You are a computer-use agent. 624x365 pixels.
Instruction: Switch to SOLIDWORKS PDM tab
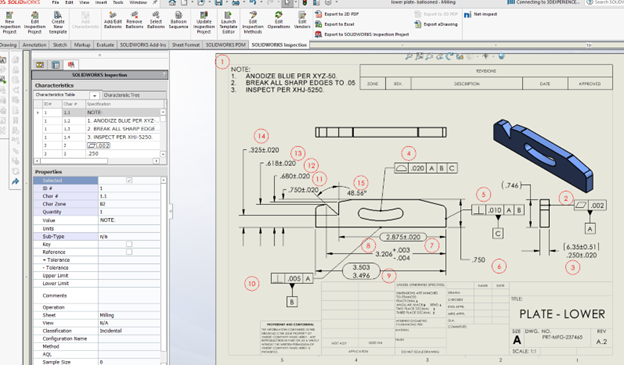pyautogui.click(x=226, y=45)
